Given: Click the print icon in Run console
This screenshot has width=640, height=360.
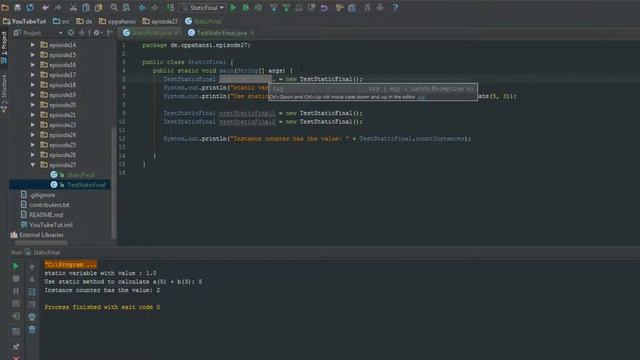Looking at the screenshot, I should [x=32, y=317].
